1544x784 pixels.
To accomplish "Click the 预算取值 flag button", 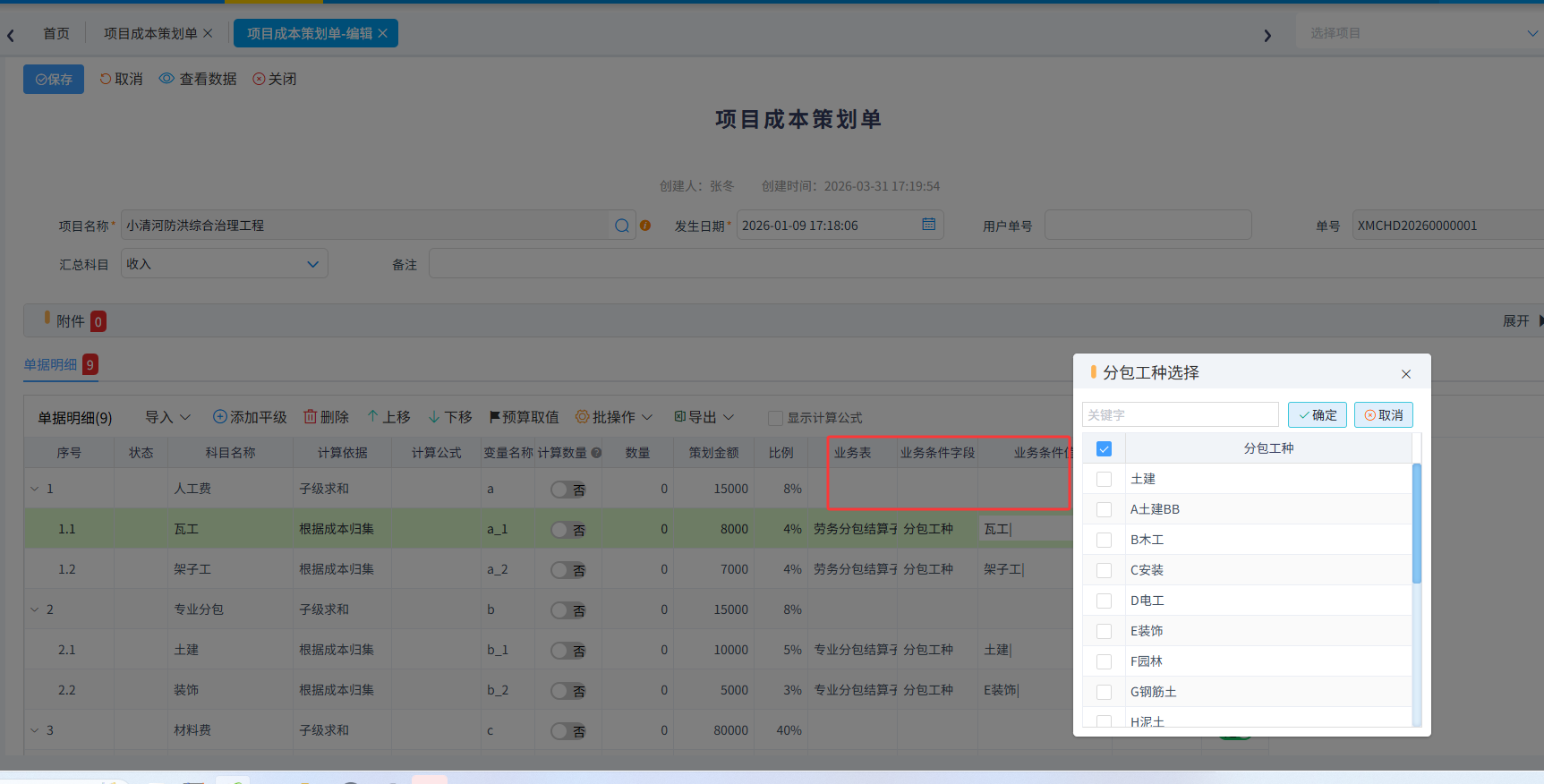I will click(524, 417).
